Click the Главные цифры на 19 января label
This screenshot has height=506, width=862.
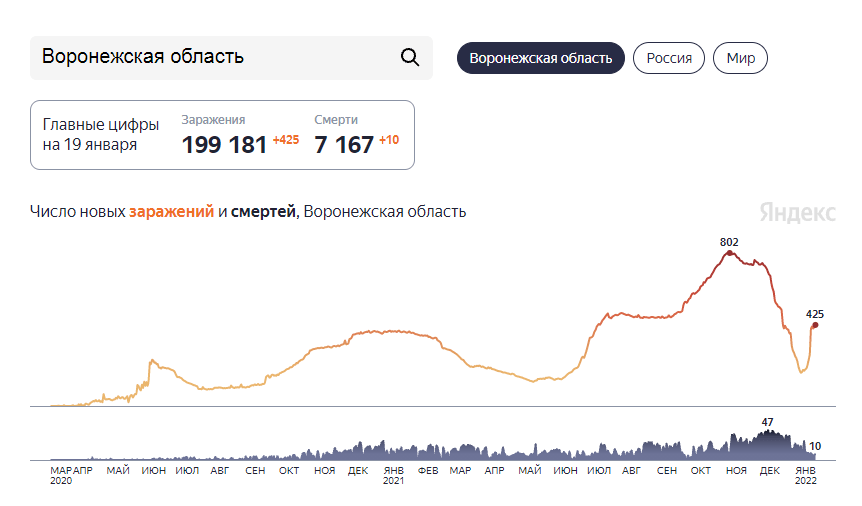(100, 135)
